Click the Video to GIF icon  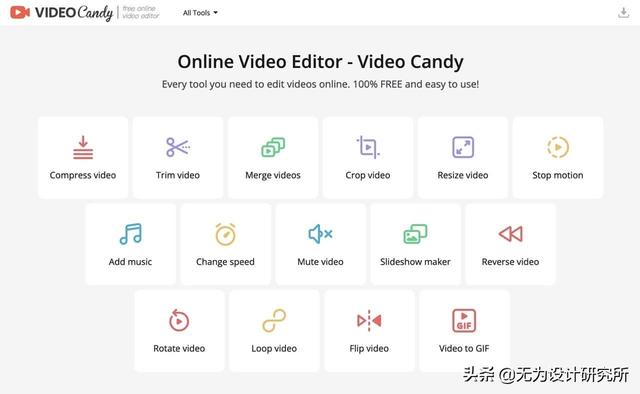click(x=464, y=321)
